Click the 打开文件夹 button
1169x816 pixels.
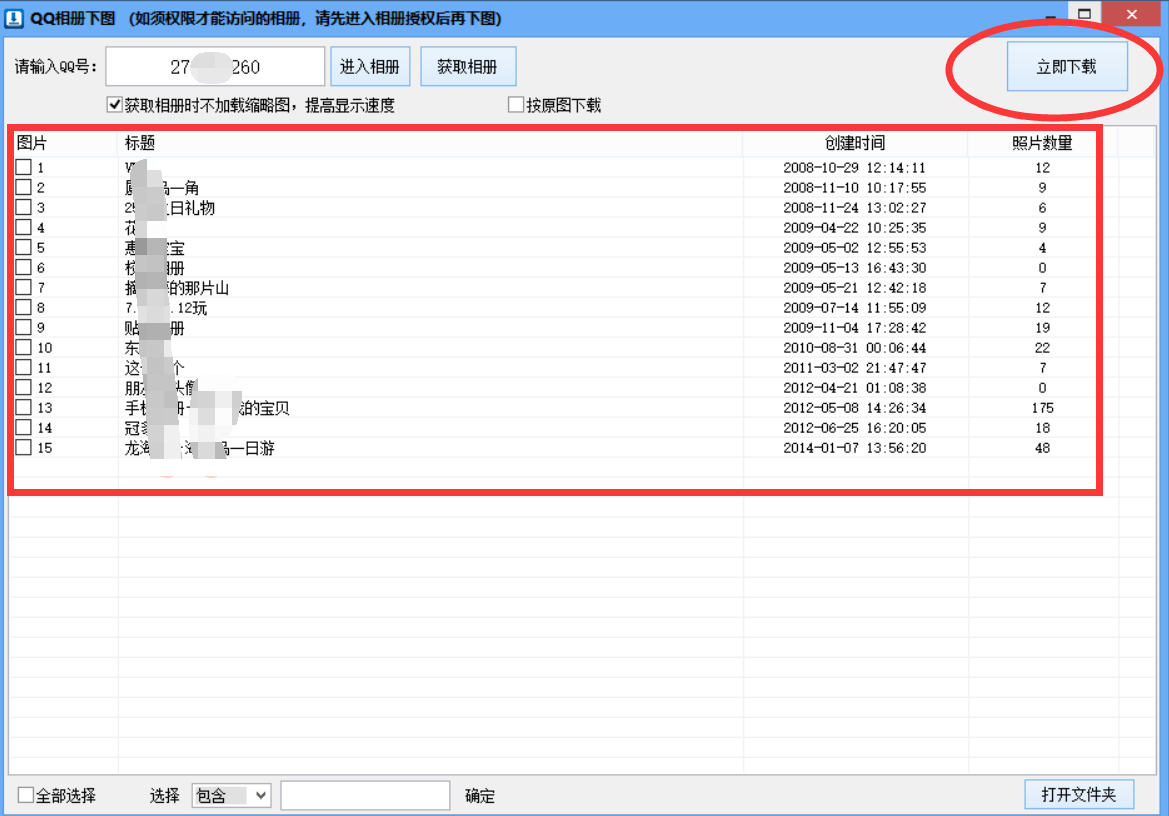pos(1079,794)
